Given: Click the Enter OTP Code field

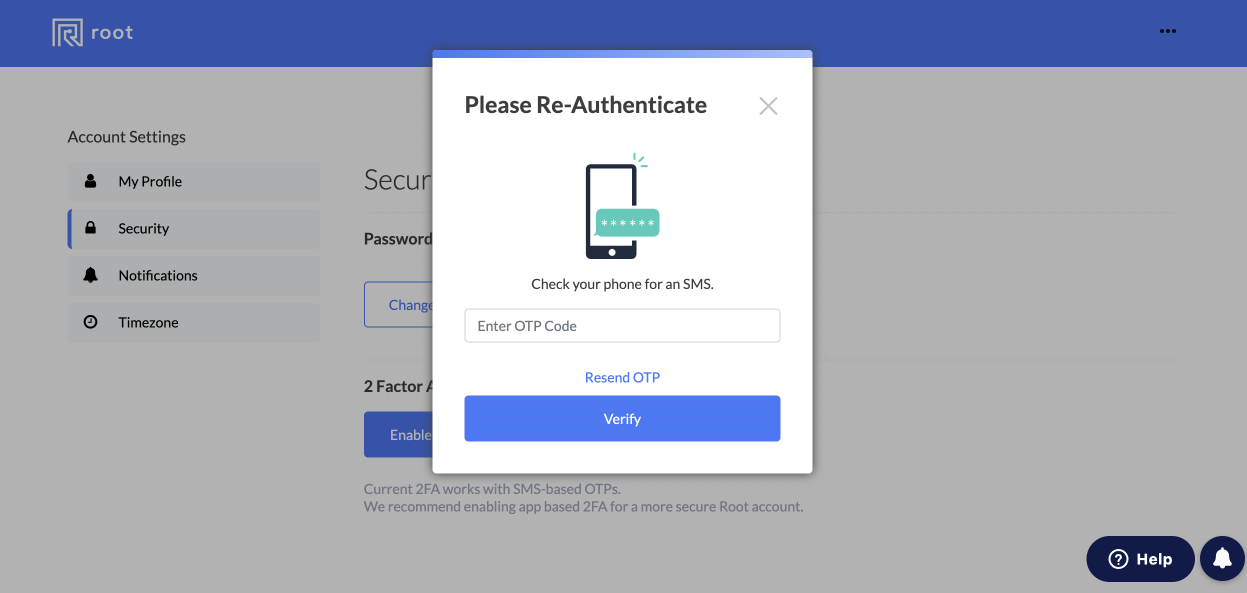Looking at the screenshot, I should coord(622,326).
